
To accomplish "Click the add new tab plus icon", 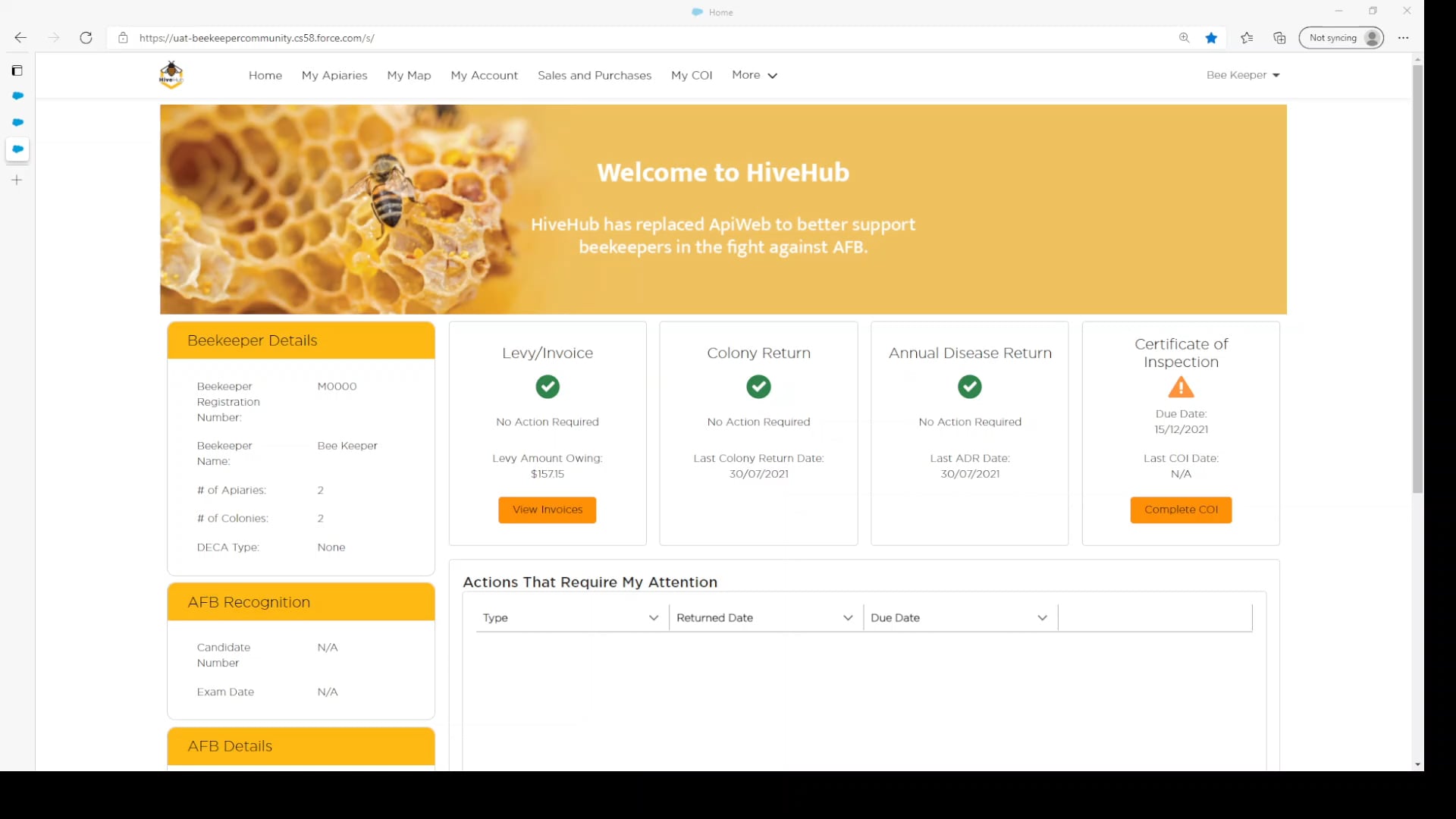I will (17, 180).
